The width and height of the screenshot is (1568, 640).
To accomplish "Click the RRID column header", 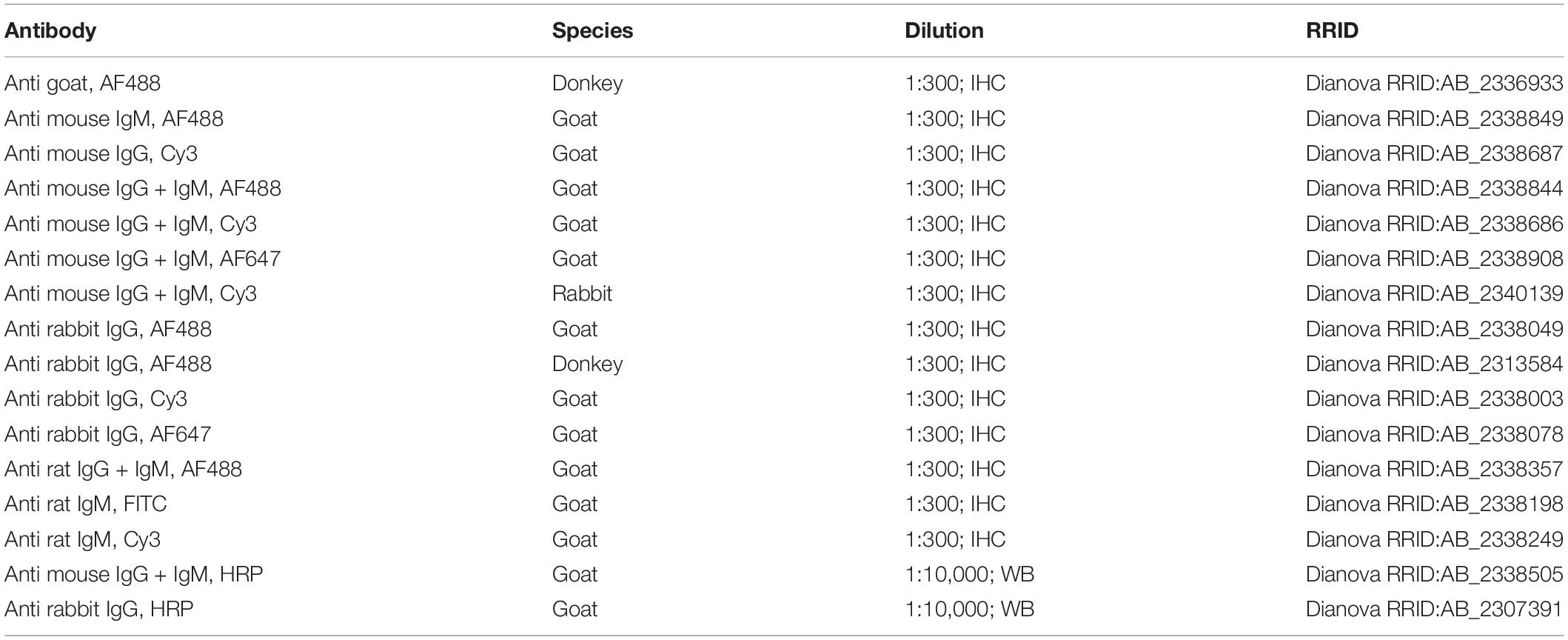I will [x=1332, y=31].
